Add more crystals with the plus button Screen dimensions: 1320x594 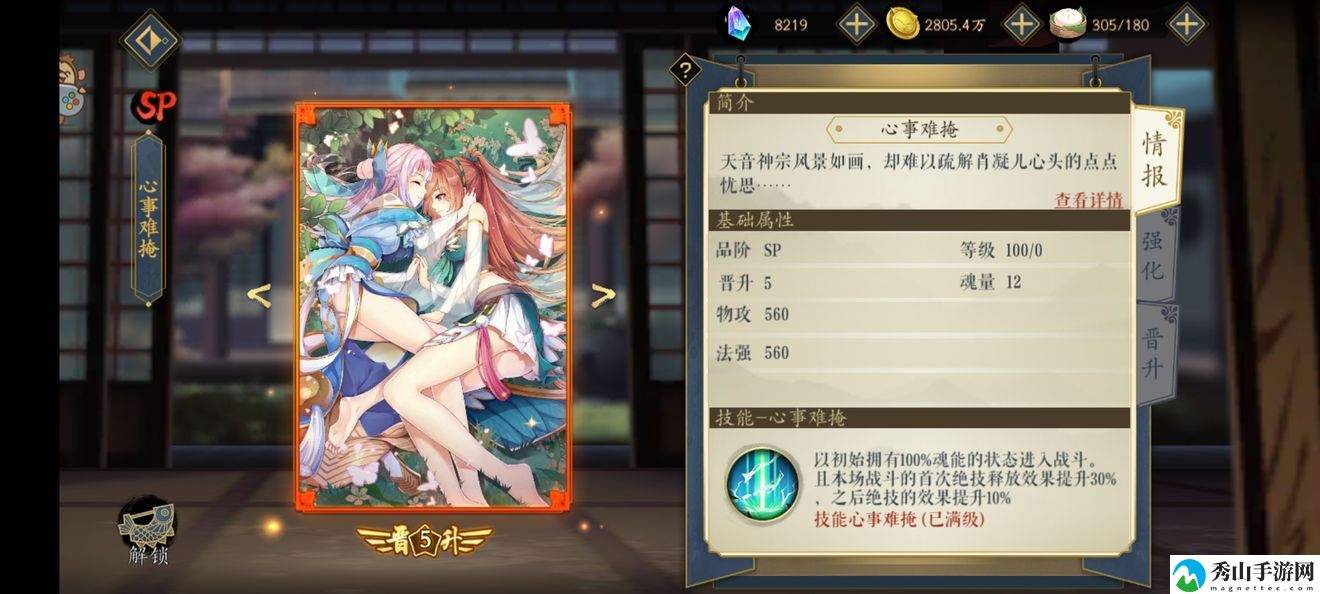click(x=856, y=24)
